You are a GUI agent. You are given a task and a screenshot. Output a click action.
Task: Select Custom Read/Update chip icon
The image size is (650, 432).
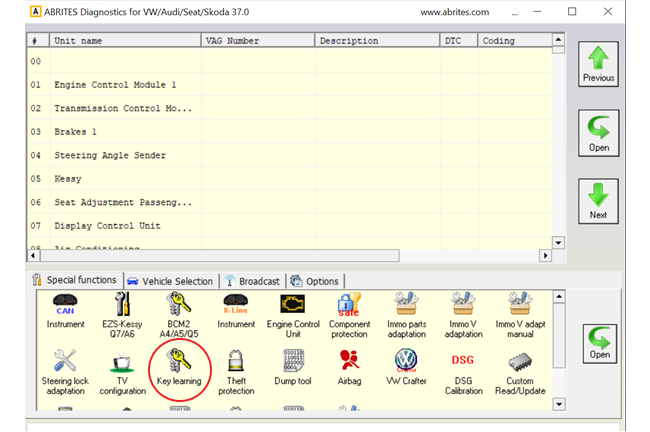[520, 372]
